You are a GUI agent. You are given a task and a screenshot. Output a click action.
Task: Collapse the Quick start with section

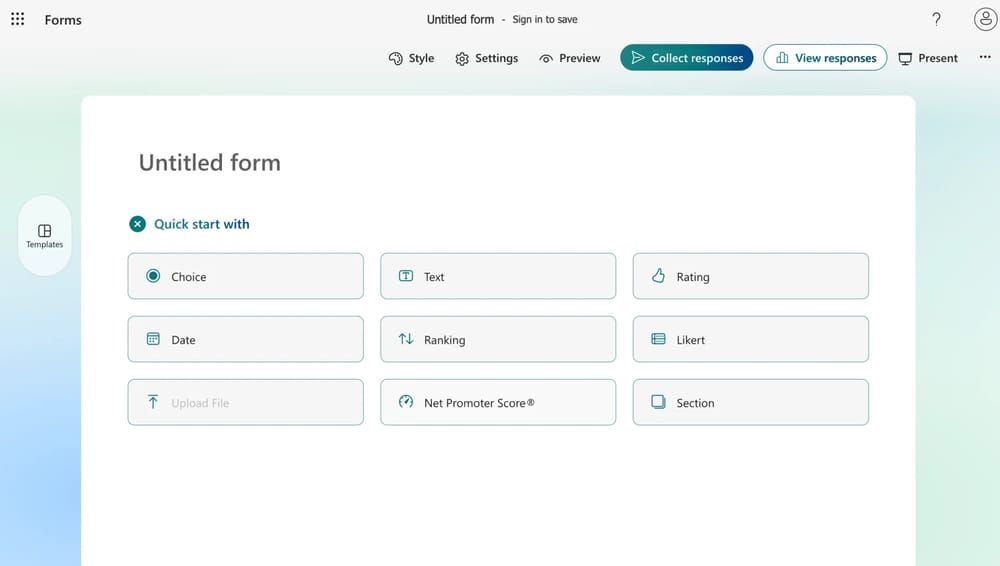pos(138,224)
